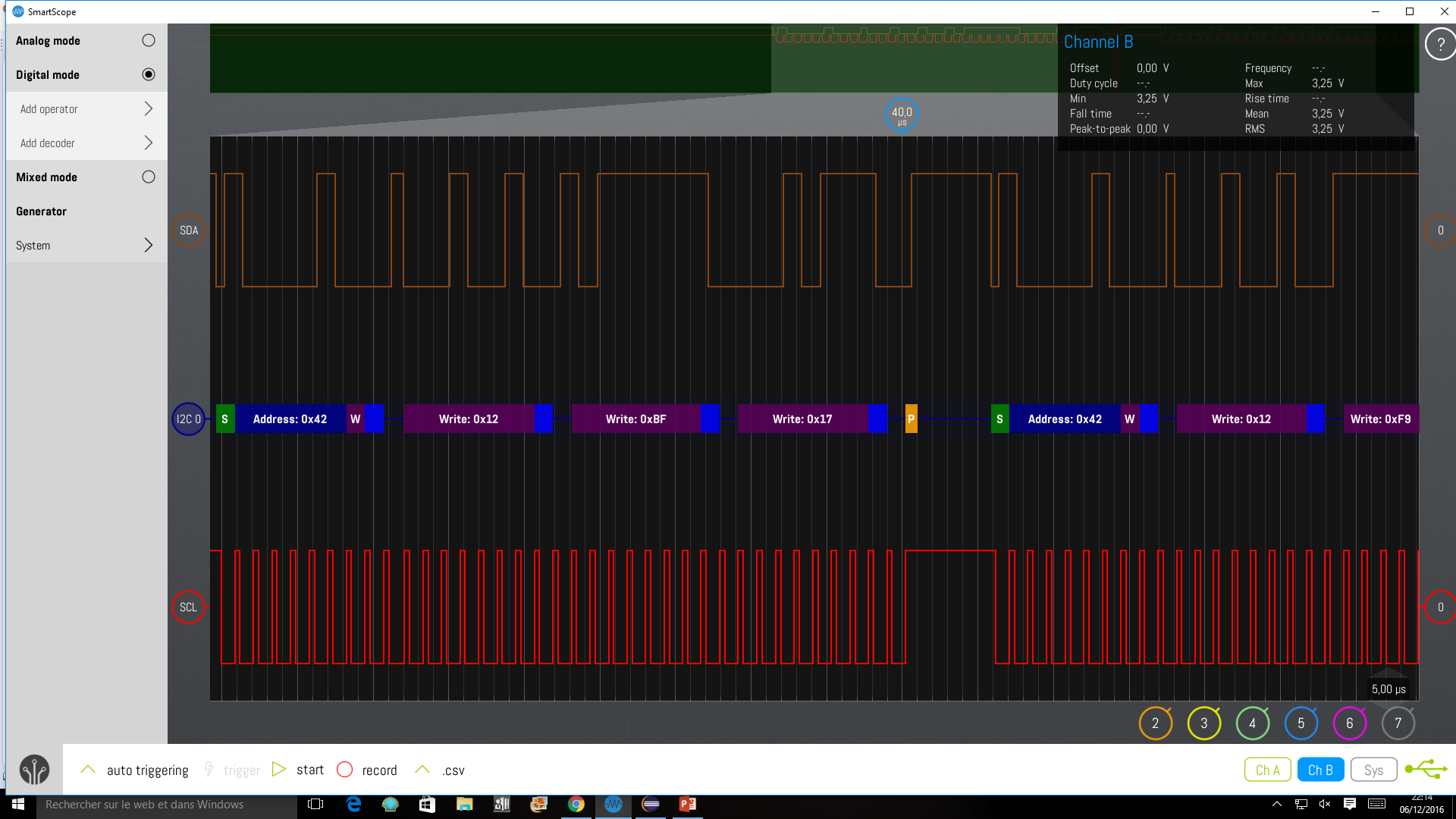
Task: Switch to Sys measurements tab
Action: pos(1373,770)
